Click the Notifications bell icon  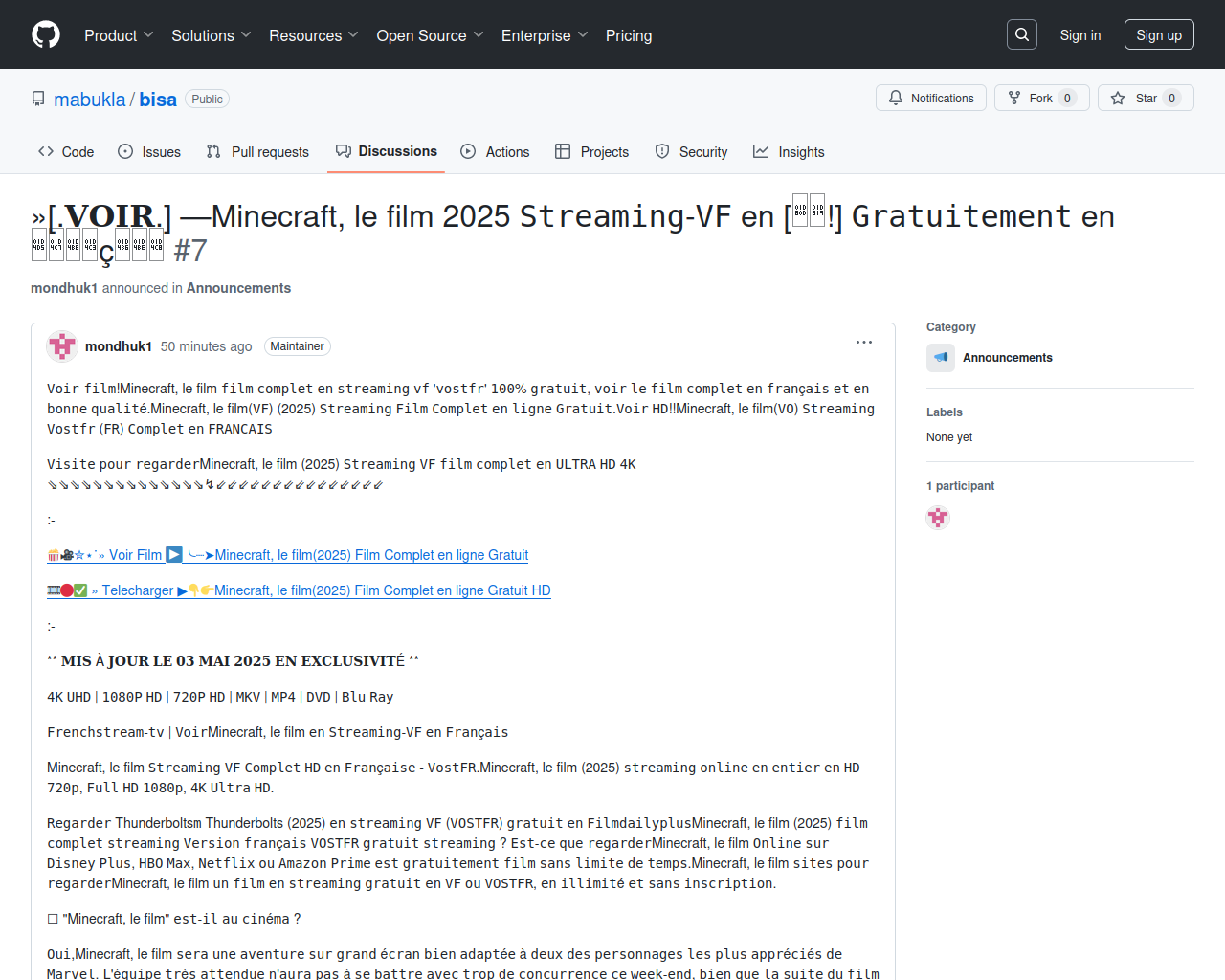(x=896, y=98)
